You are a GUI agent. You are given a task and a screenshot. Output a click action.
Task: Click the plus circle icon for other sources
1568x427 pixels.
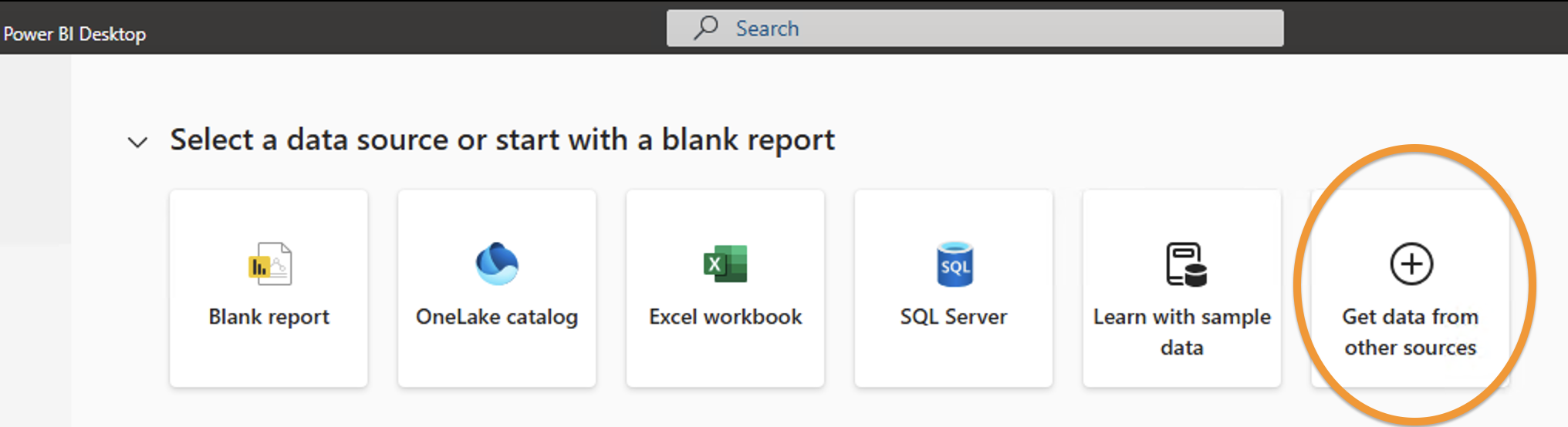click(x=1411, y=264)
